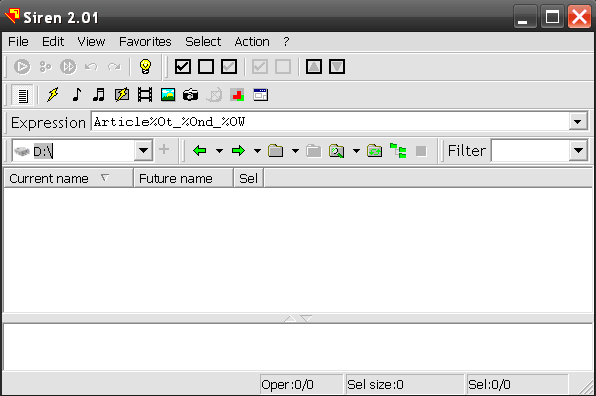Click the greyed-out sketch icon
The image size is (596, 396).
click(x=214, y=95)
